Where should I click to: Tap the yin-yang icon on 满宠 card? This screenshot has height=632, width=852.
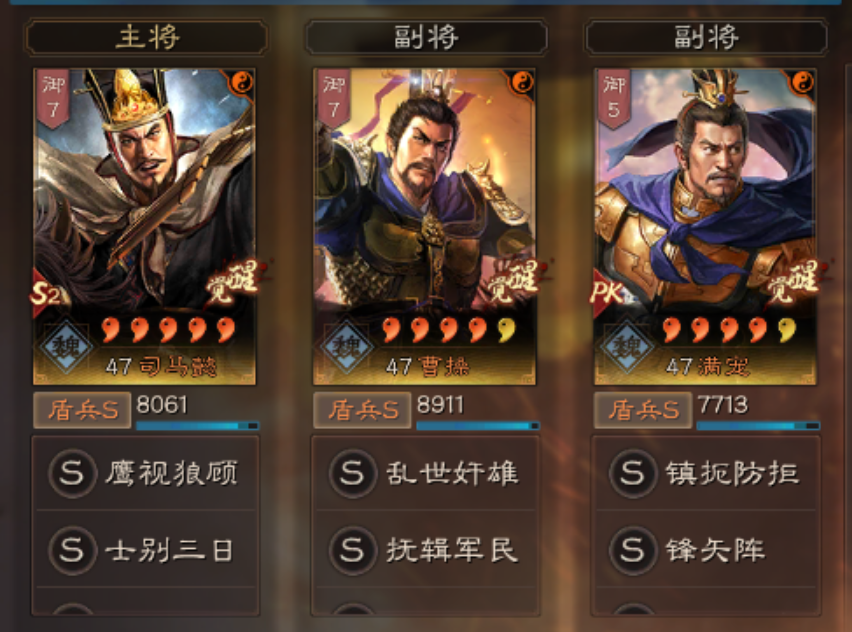click(803, 83)
